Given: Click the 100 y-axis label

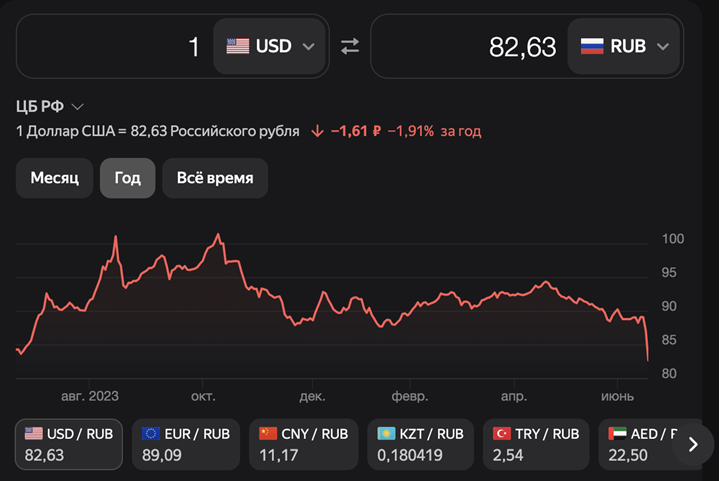Looking at the screenshot, I should point(673,239).
